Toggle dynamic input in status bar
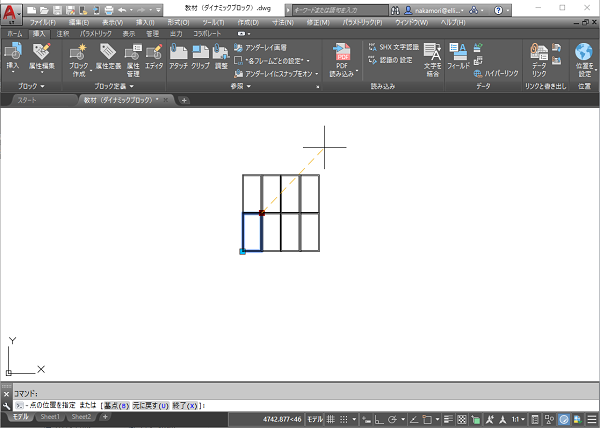600x428 pixels. point(366,420)
